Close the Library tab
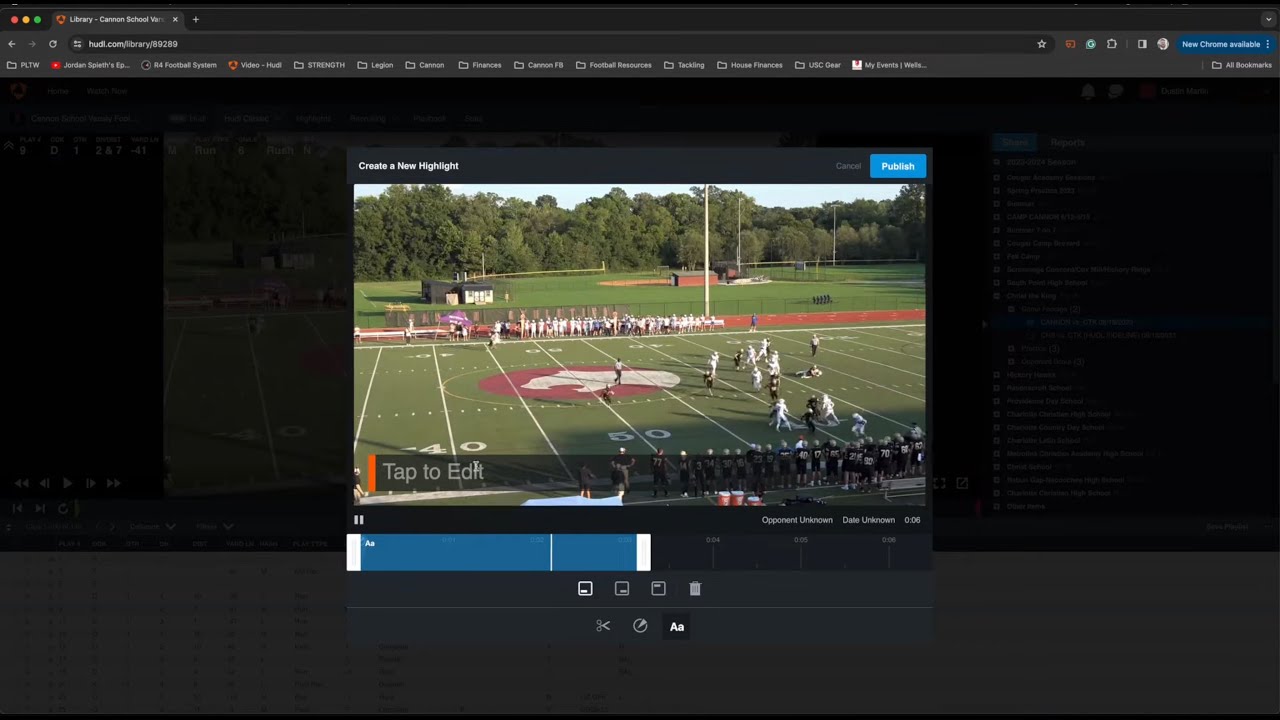The image size is (1280, 720). 176,19
